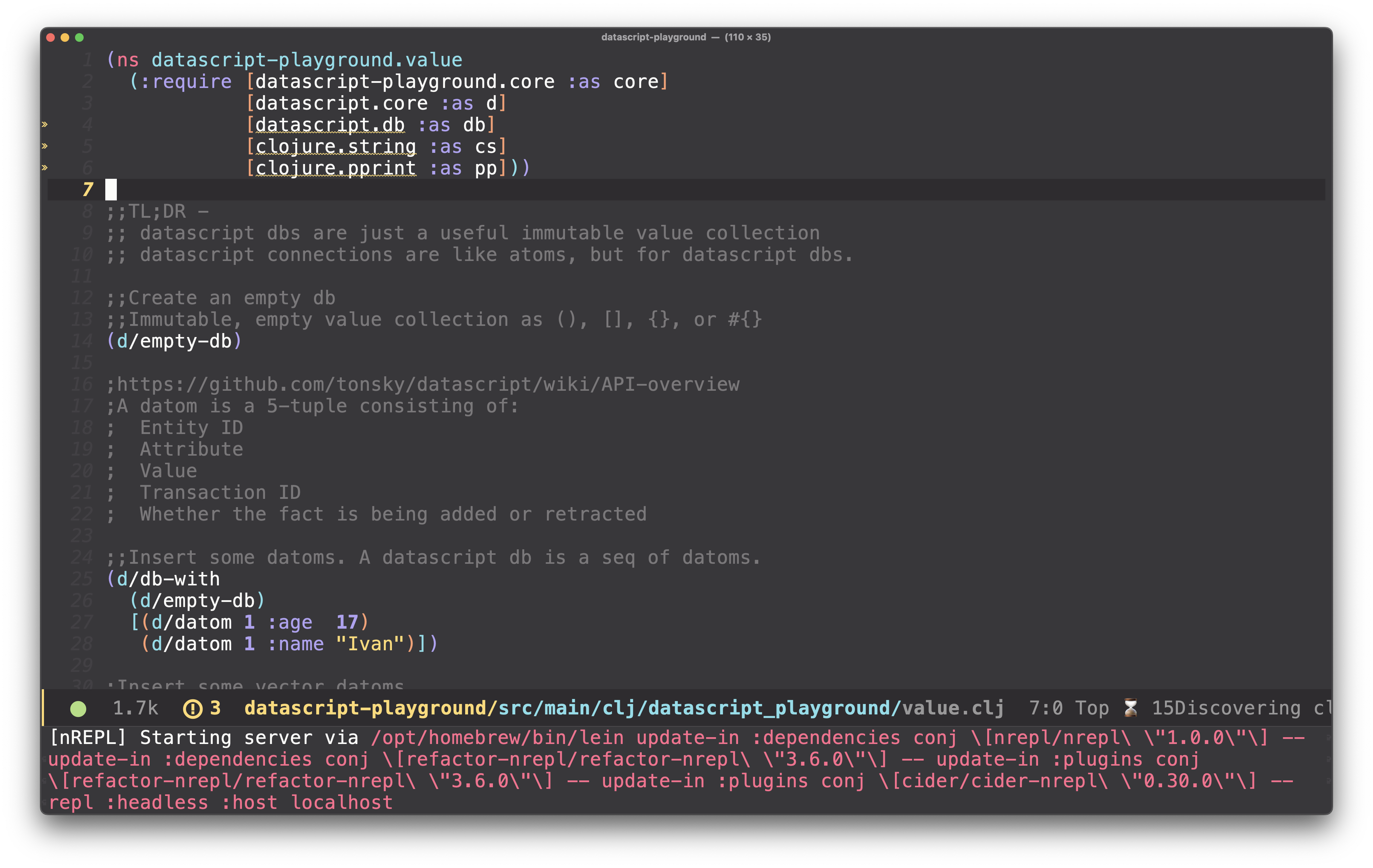The image size is (1373, 868).
Task: Click the green maximize window button
Action: [79, 37]
